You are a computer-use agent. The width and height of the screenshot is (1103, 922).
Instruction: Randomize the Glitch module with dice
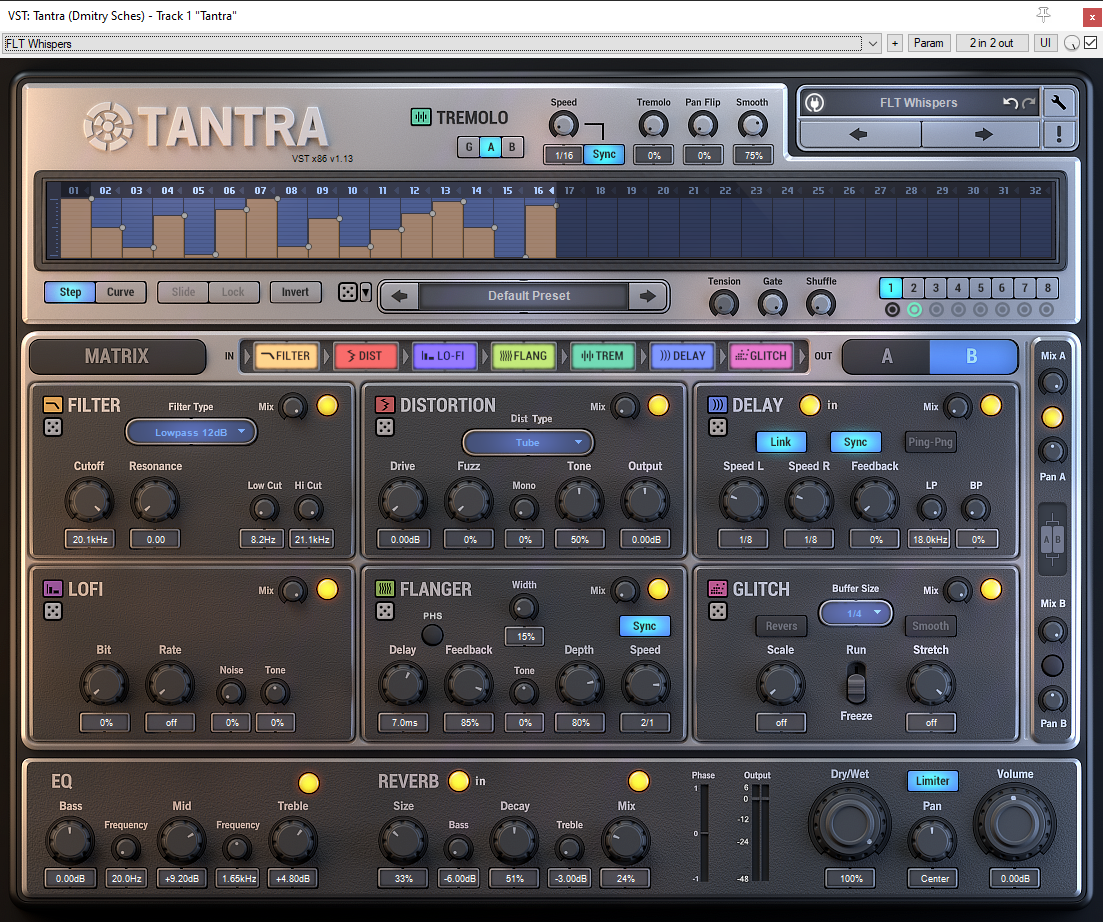point(718,611)
